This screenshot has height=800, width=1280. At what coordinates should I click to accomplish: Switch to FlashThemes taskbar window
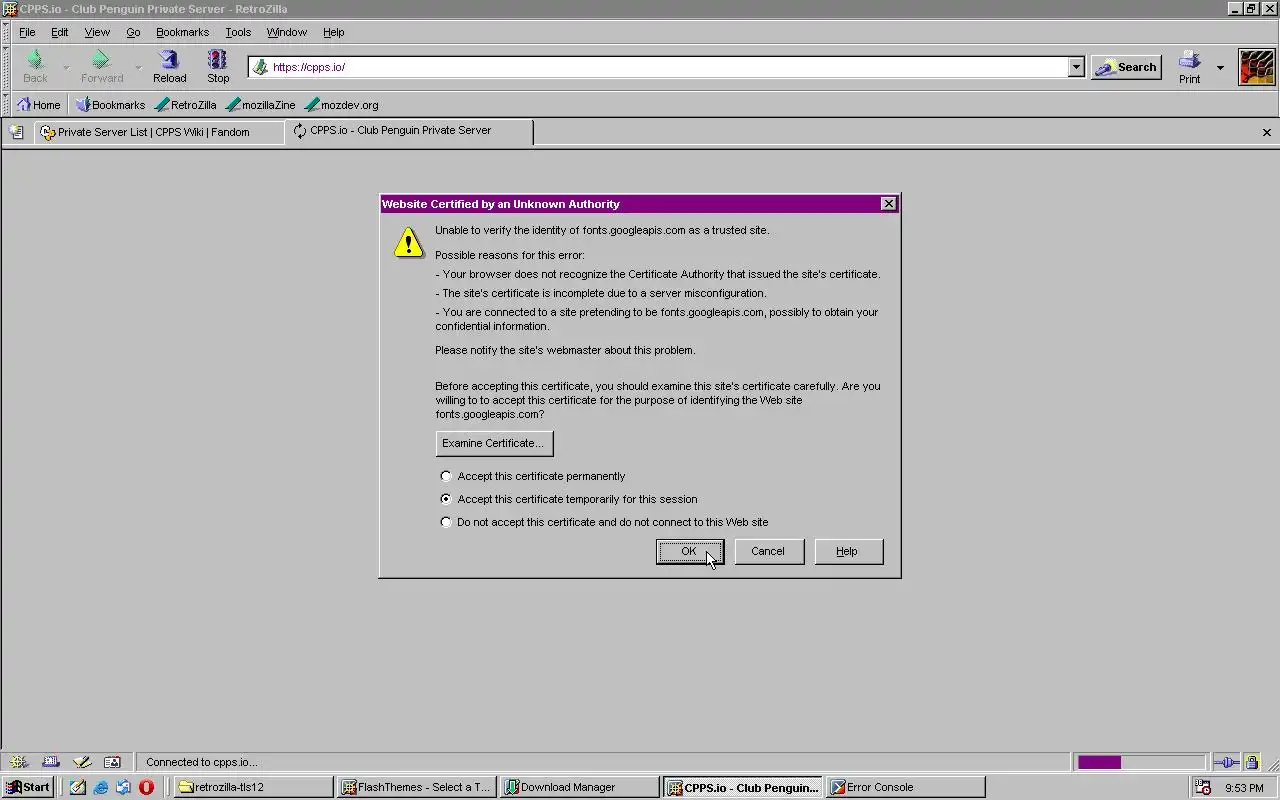click(416, 787)
